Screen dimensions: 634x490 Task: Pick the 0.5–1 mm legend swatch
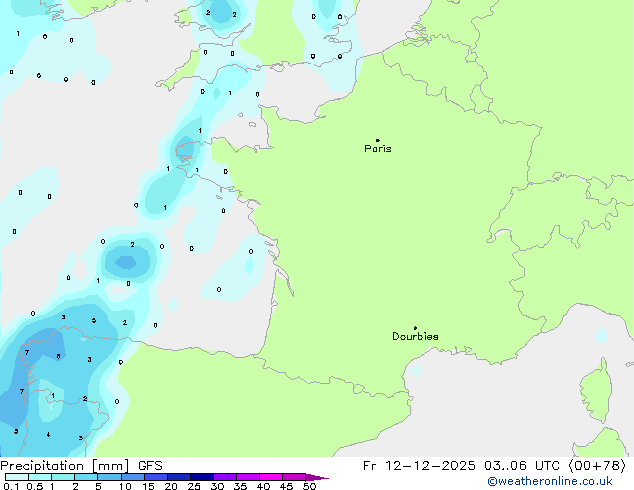40,477
